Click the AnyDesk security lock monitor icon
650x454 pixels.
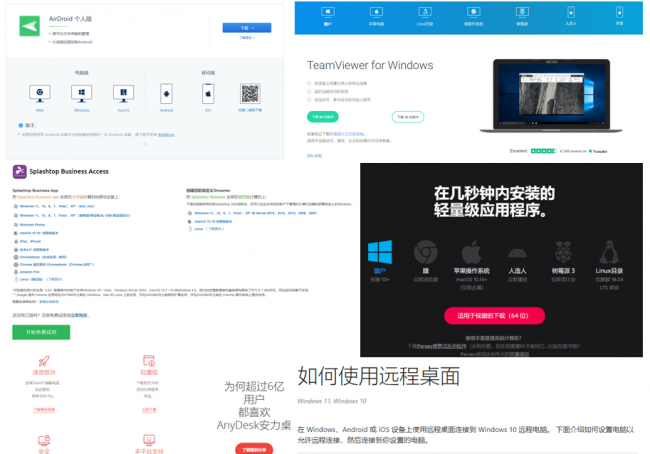pos(44,440)
